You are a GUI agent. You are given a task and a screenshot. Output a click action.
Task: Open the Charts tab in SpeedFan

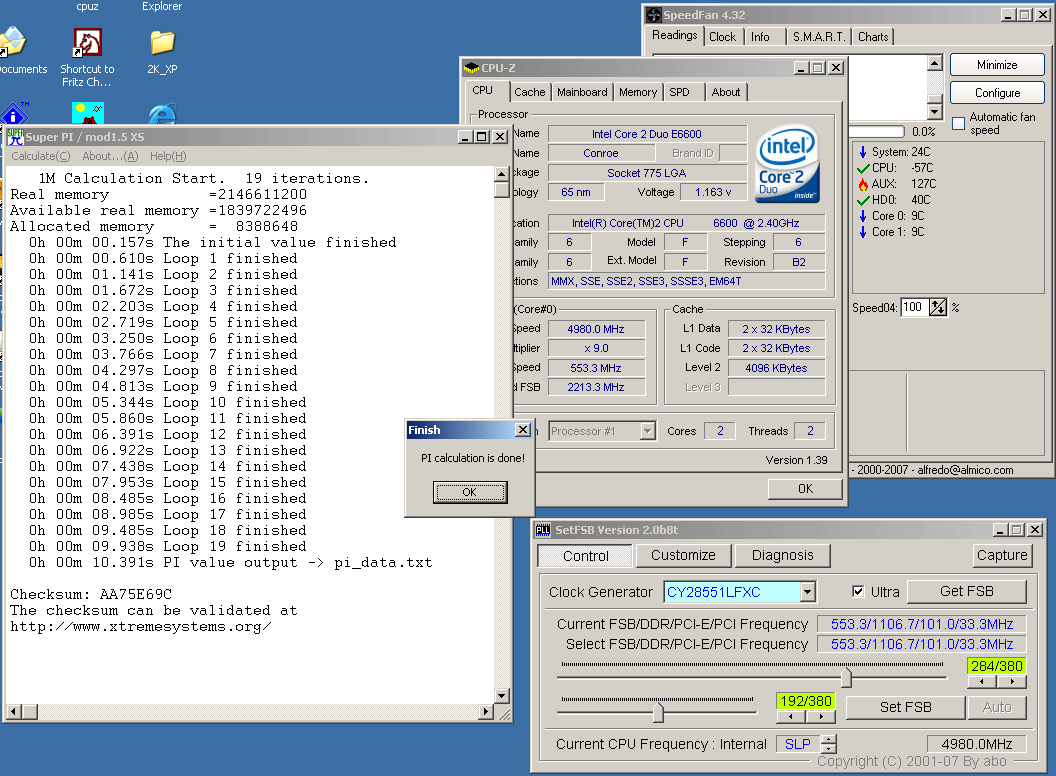coord(873,37)
